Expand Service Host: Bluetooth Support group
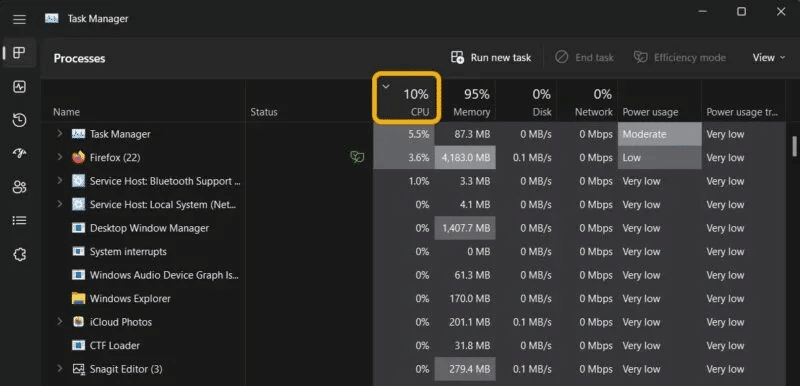Viewport: 800px width, 386px height. [60, 181]
